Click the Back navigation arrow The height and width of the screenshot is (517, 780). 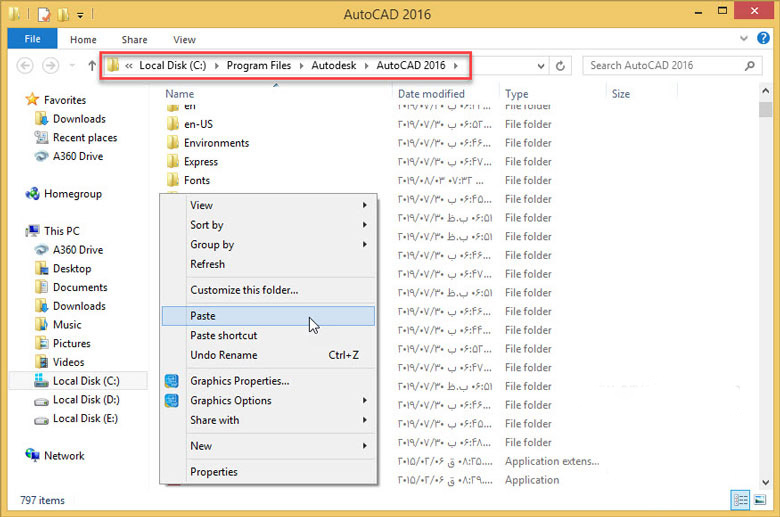point(25,66)
